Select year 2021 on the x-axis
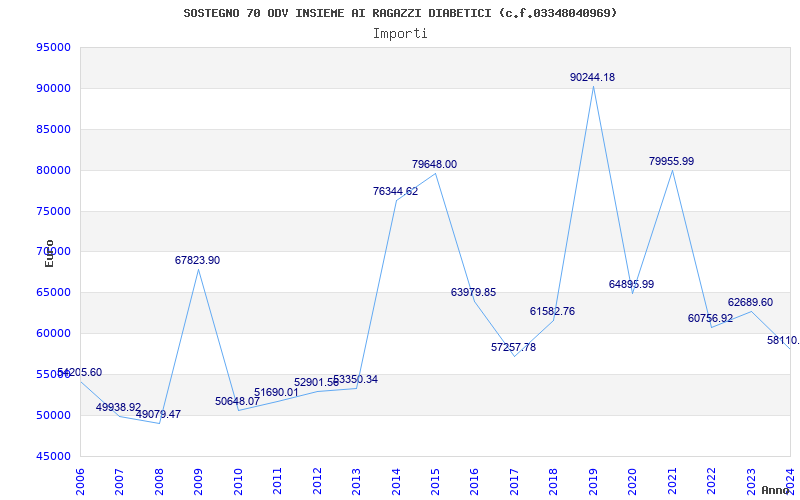Viewport: 800px width, 500px height. pyautogui.click(x=672, y=481)
